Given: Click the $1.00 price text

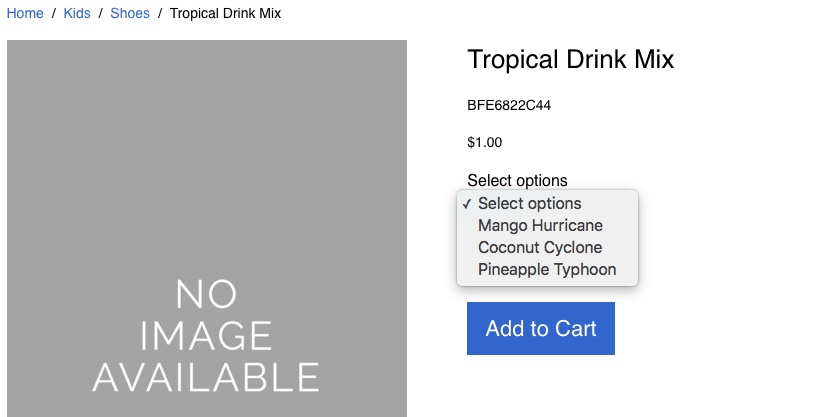Looking at the screenshot, I should click(485, 143).
